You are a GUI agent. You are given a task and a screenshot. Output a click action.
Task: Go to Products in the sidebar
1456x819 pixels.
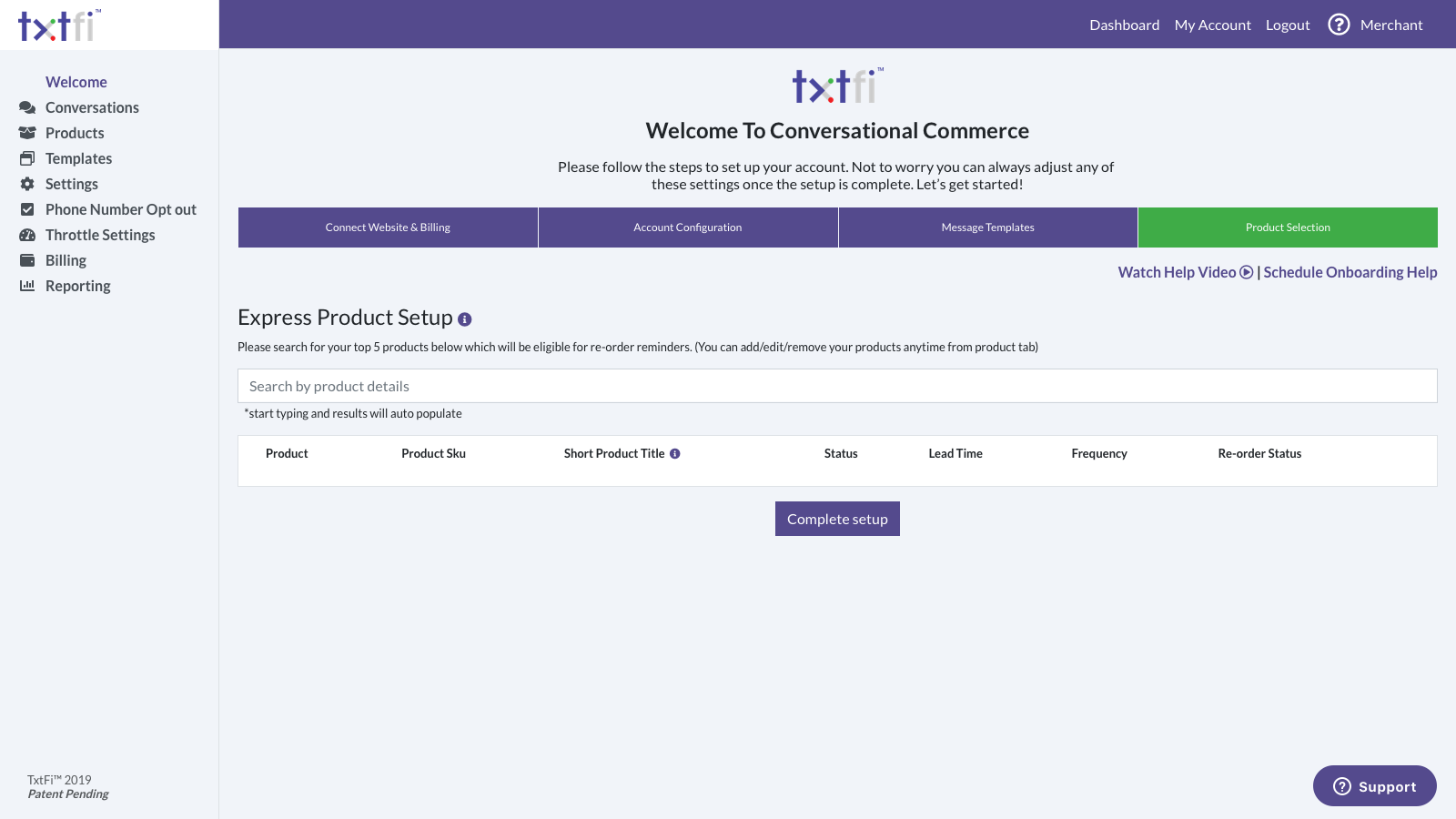pyautogui.click(x=75, y=133)
